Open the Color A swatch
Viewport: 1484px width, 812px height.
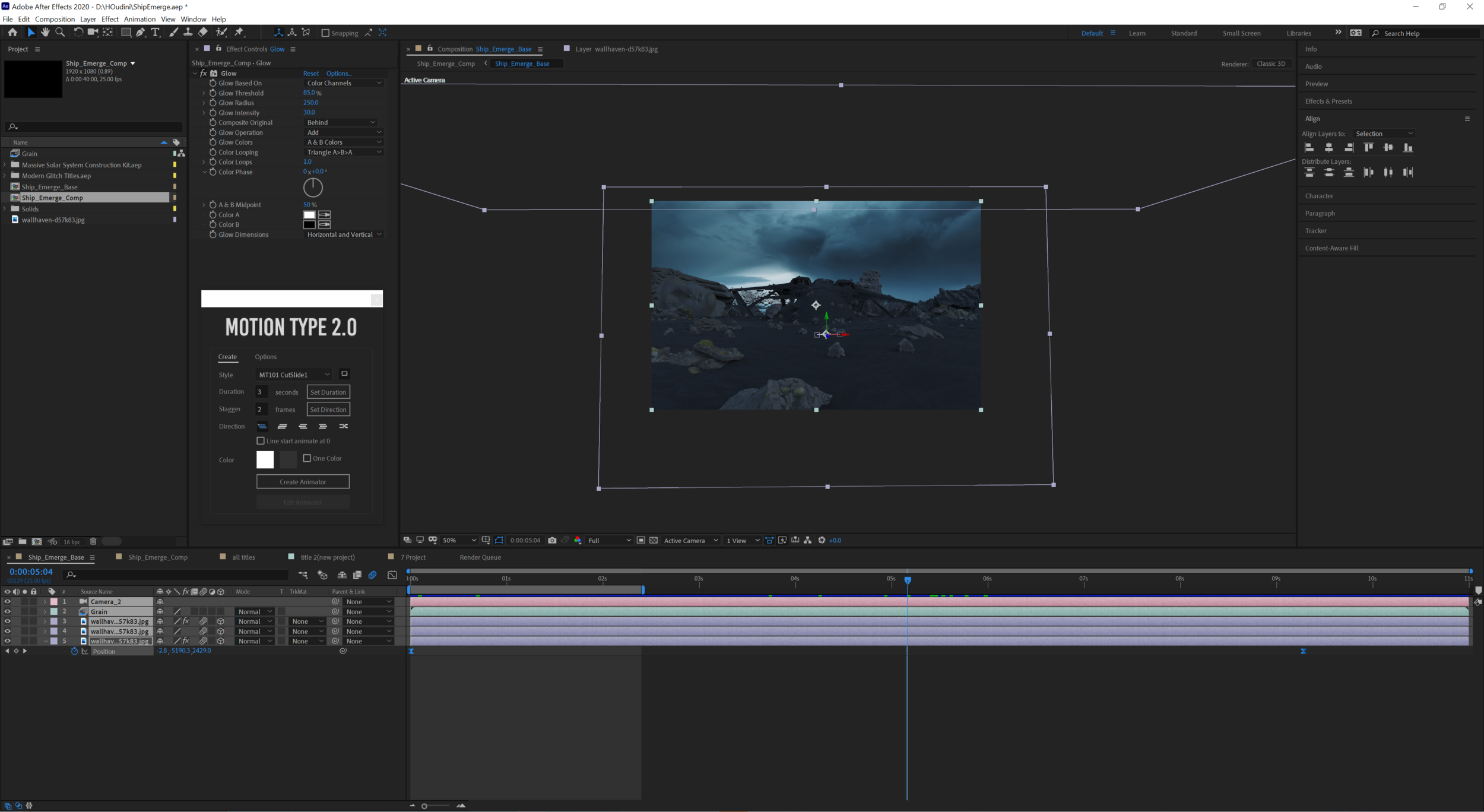[x=309, y=214]
